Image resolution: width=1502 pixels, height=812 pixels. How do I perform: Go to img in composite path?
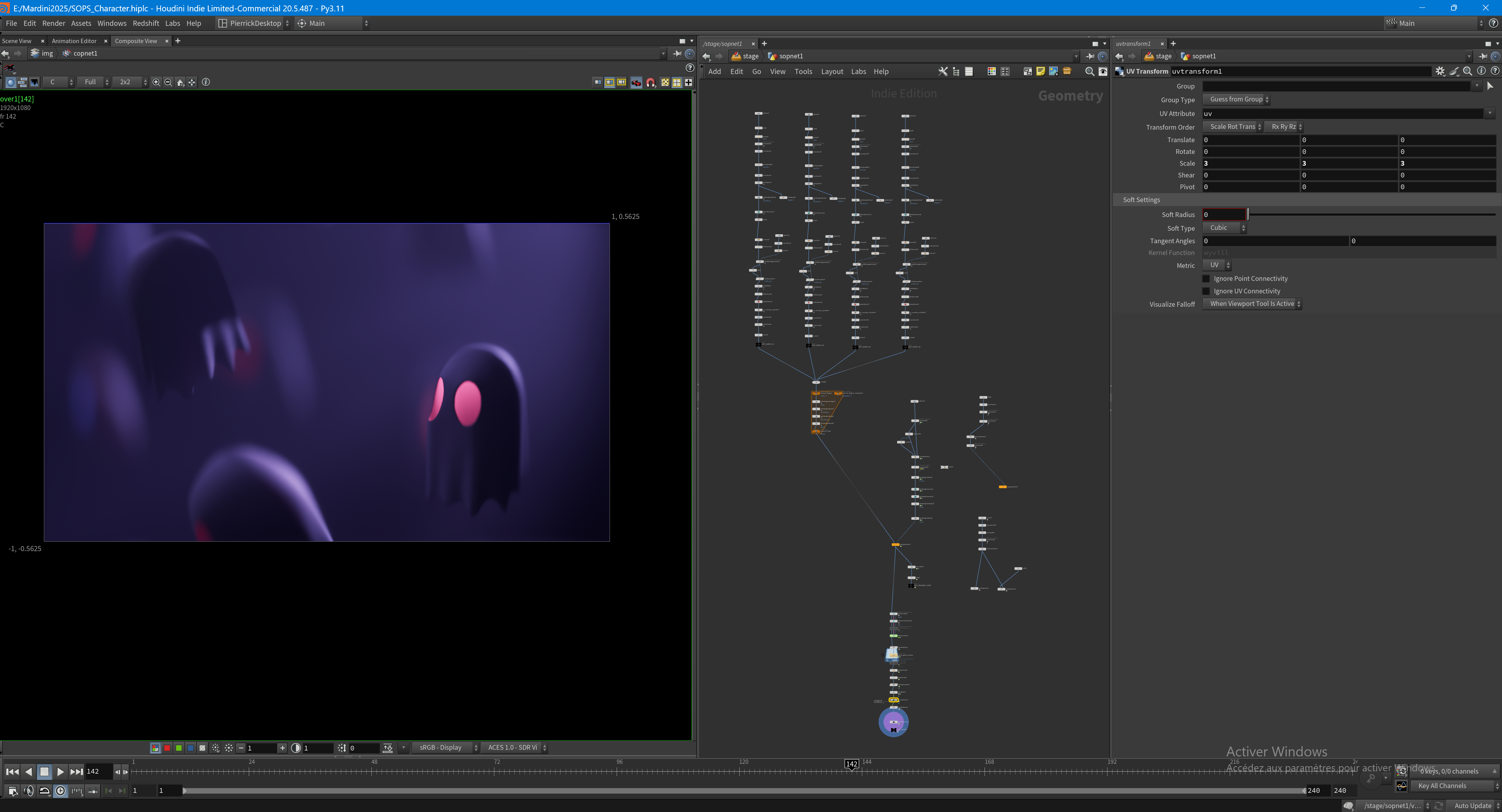coord(42,53)
